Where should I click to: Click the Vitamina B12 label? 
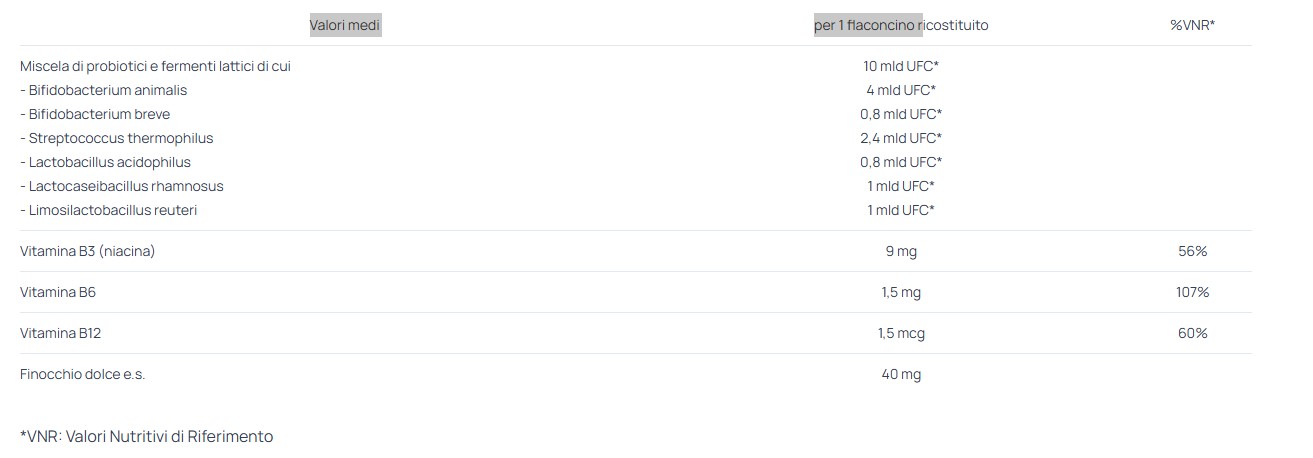[60, 333]
